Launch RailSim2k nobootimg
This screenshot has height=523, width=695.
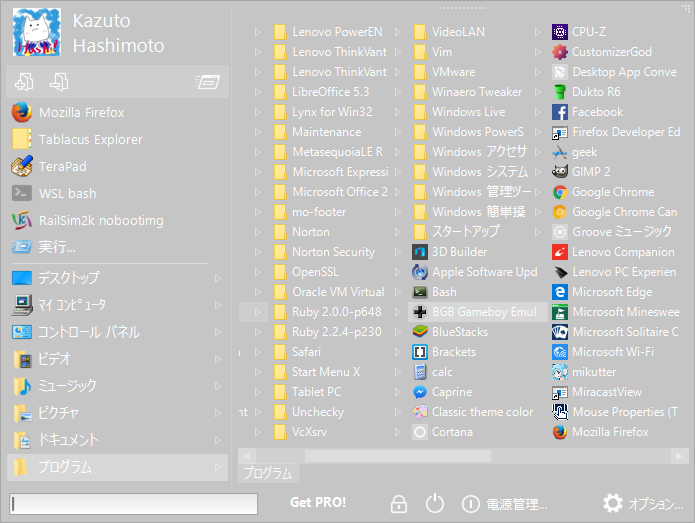[117, 221]
